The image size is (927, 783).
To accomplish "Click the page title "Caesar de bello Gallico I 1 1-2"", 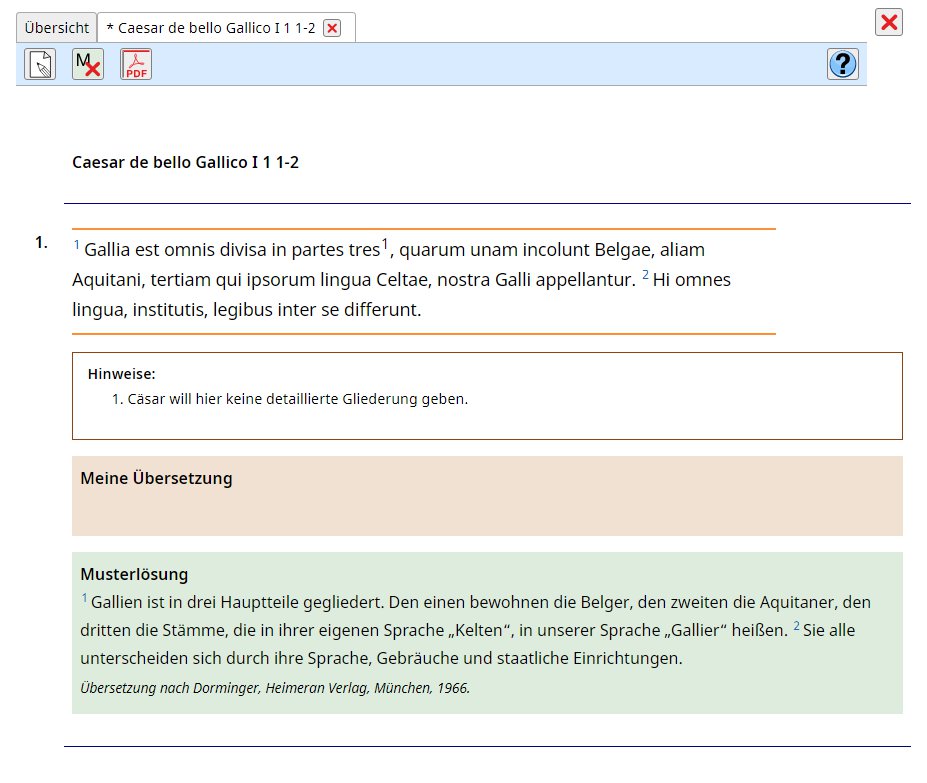I will pyautogui.click(x=185, y=162).
